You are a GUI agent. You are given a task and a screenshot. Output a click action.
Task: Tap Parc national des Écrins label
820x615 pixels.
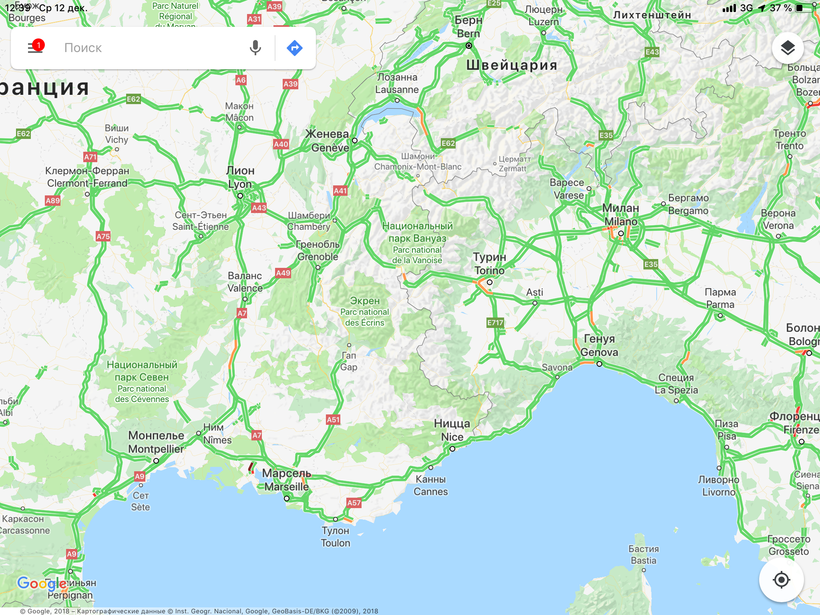pyautogui.click(x=365, y=312)
